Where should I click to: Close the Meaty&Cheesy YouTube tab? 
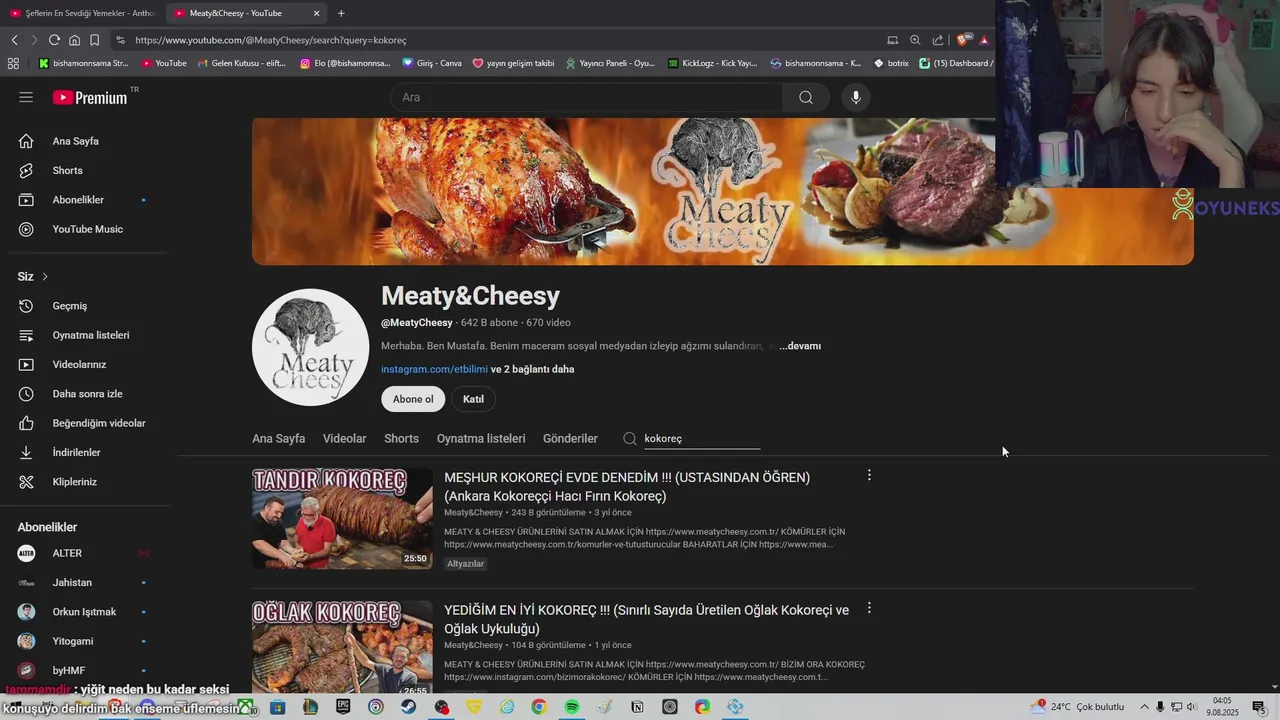tap(317, 13)
